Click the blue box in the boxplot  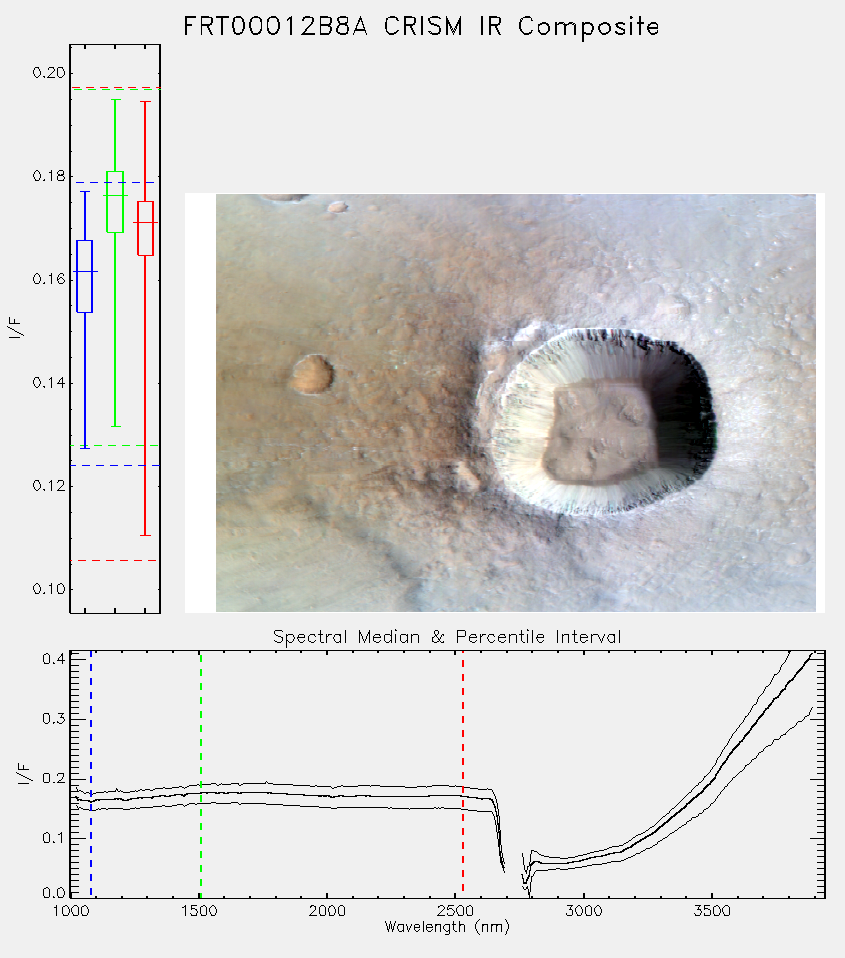pos(84,276)
